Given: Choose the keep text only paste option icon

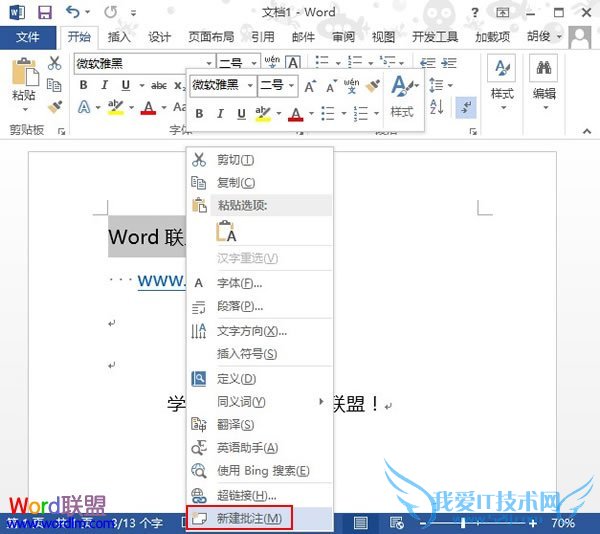Looking at the screenshot, I should (226, 232).
